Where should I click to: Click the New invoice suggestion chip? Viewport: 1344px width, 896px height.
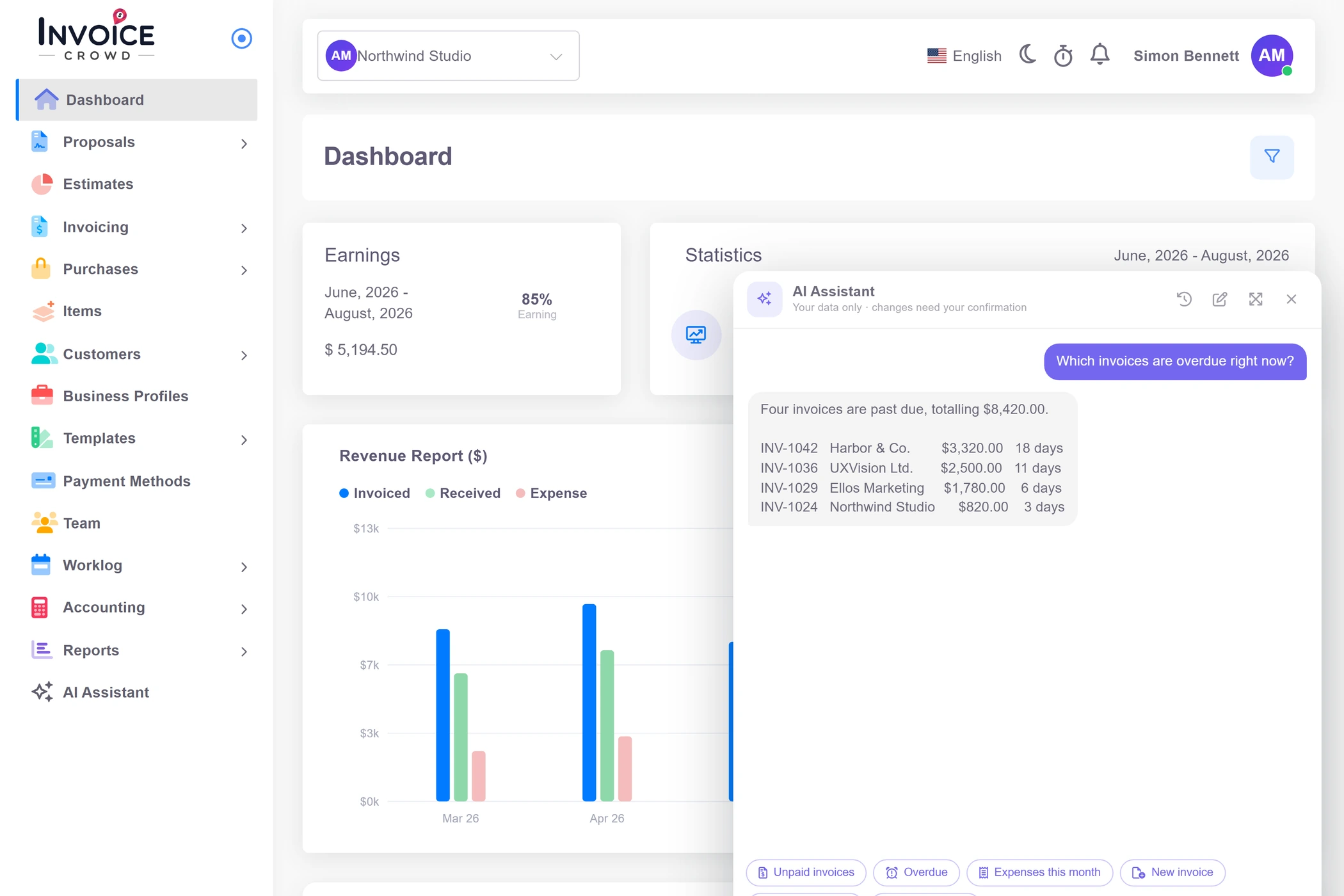coord(1172,872)
